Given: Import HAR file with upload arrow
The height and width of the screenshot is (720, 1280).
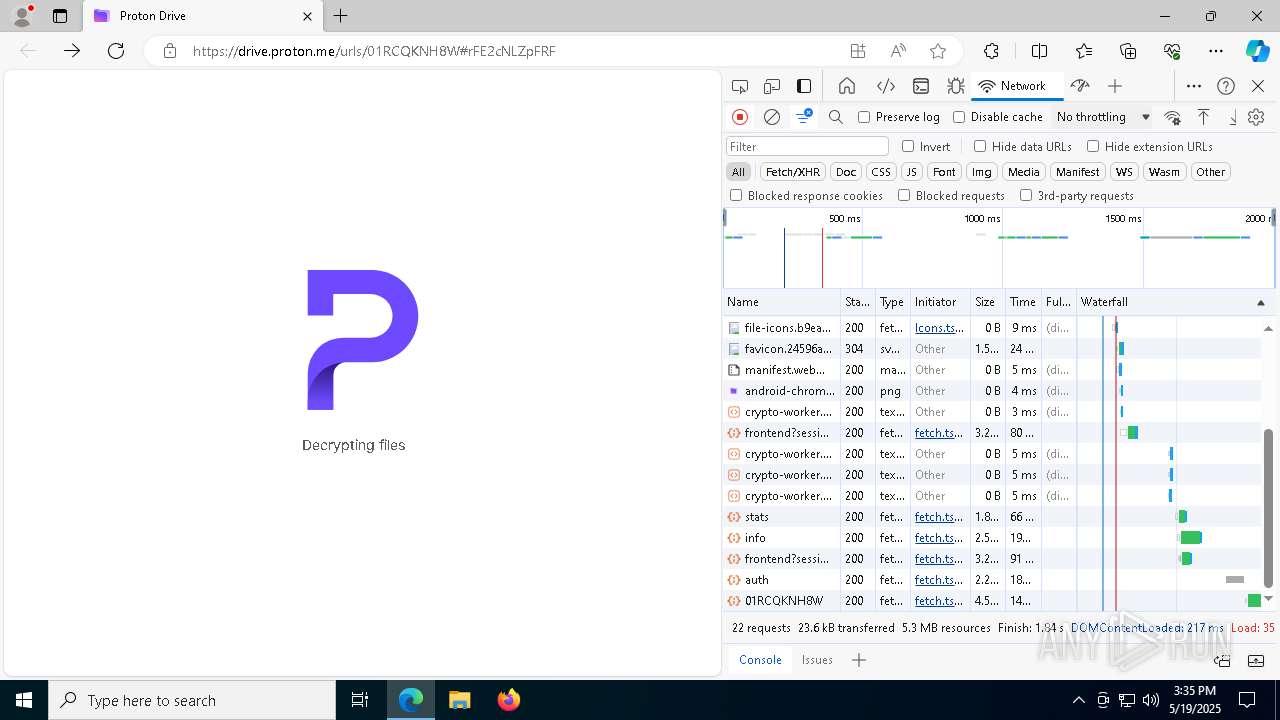Looking at the screenshot, I should click(x=1204, y=117).
